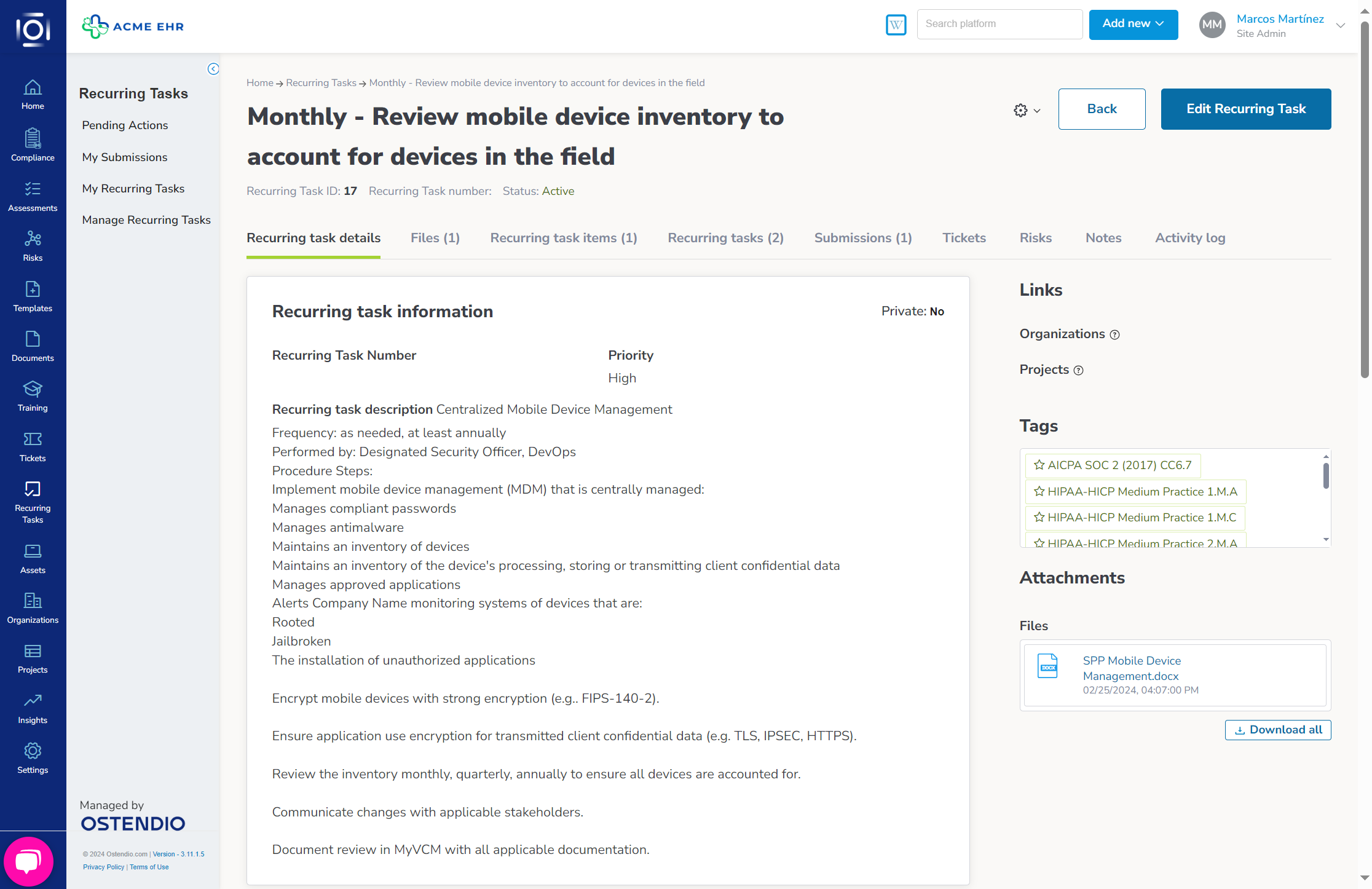Star the AICPA SOC 2 CC6.7 tag
This screenshot has height=889, width=1372.
(1039, 465)
